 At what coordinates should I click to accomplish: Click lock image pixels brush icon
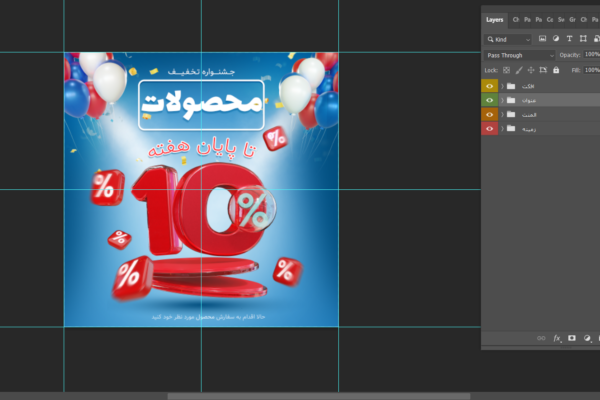pos(518,70)
